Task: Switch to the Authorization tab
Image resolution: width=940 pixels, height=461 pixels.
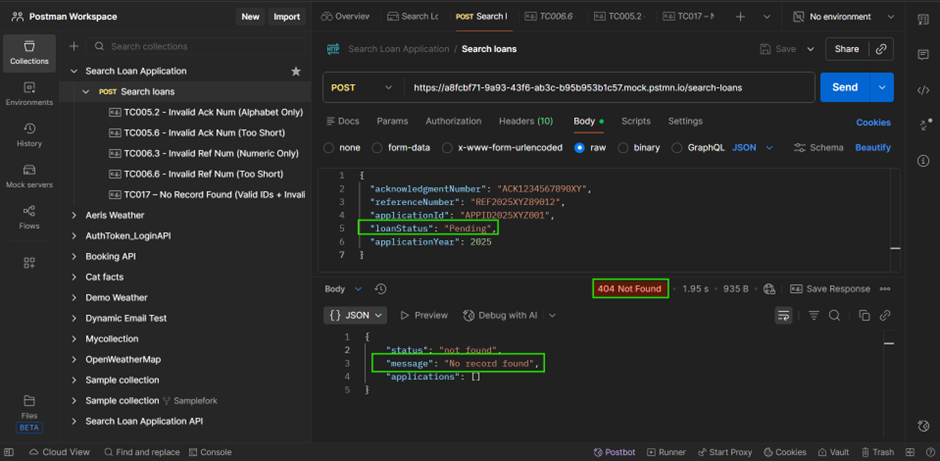Action: click(453, 121)
